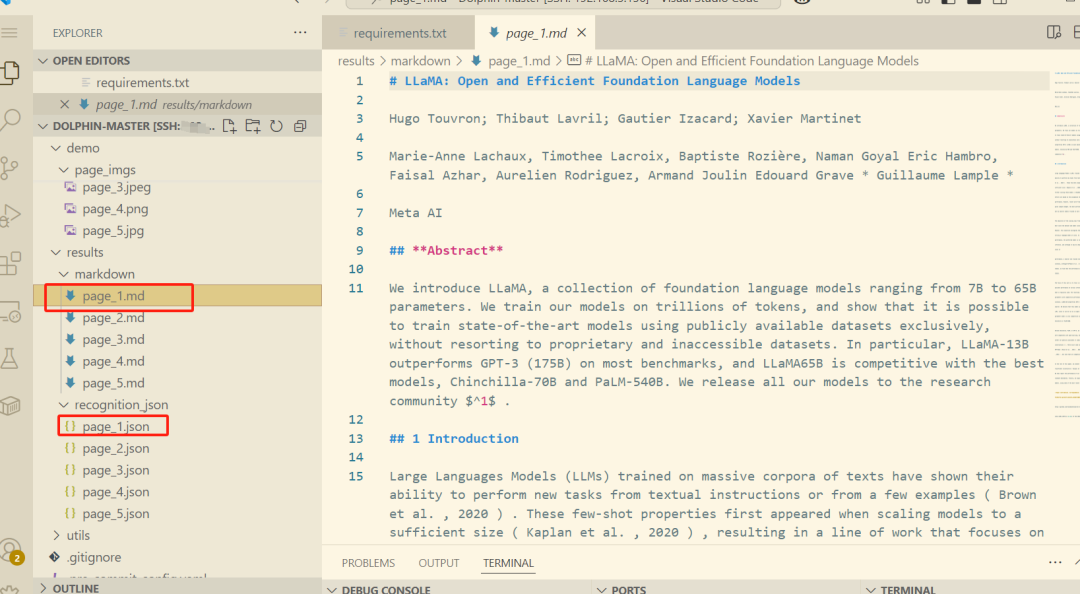Open Explorer more actions ellipsis
Screen dimensions: 1080x594
(x=300, y=32)
